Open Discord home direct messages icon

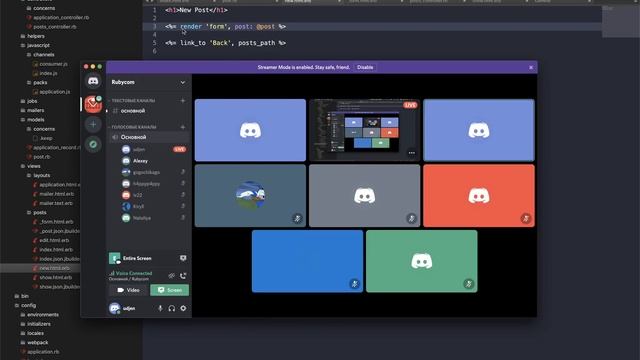tap(93, 81)
